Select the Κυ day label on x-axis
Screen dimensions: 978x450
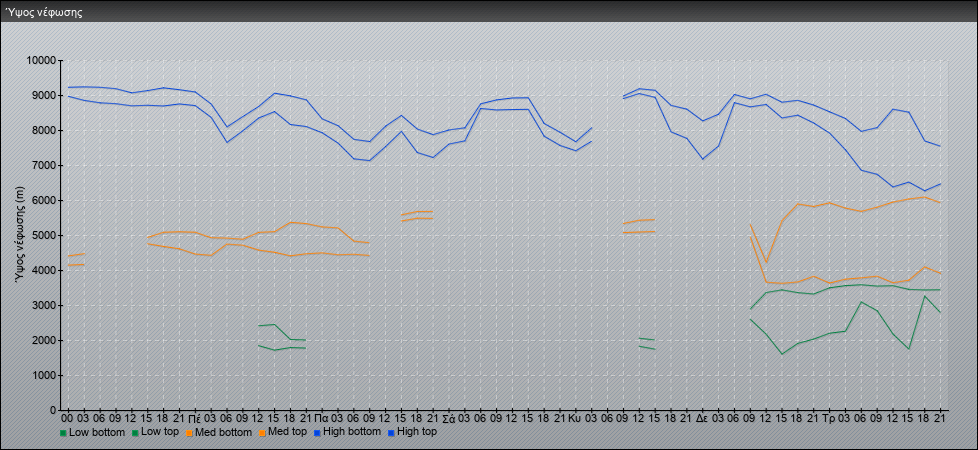(x=576, y=418)
